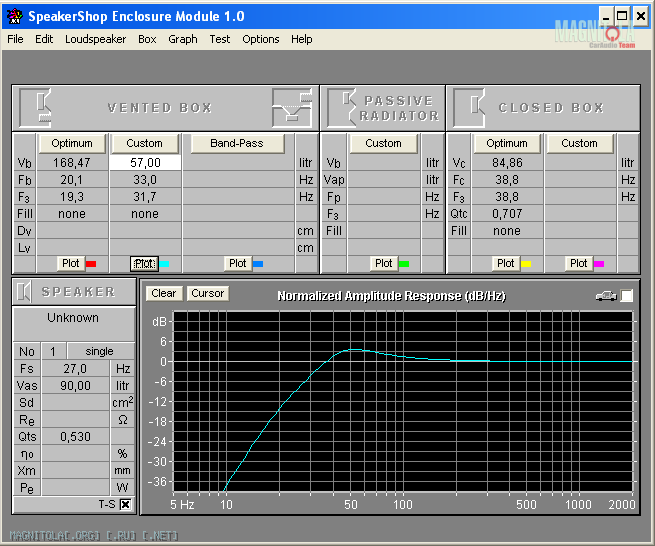Click Optimum button under Vented Box
Screen dimensions: 655x546
click(72, 143)
